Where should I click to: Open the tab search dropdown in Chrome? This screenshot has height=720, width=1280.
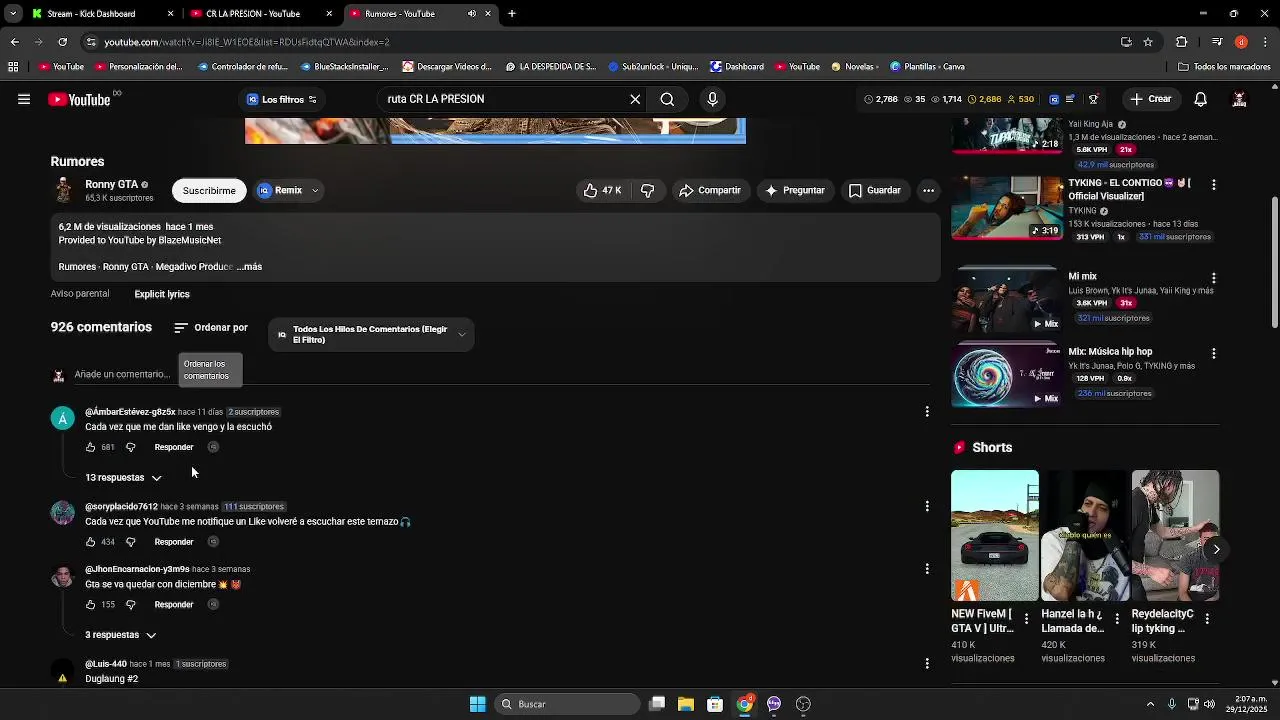(13, 14)
